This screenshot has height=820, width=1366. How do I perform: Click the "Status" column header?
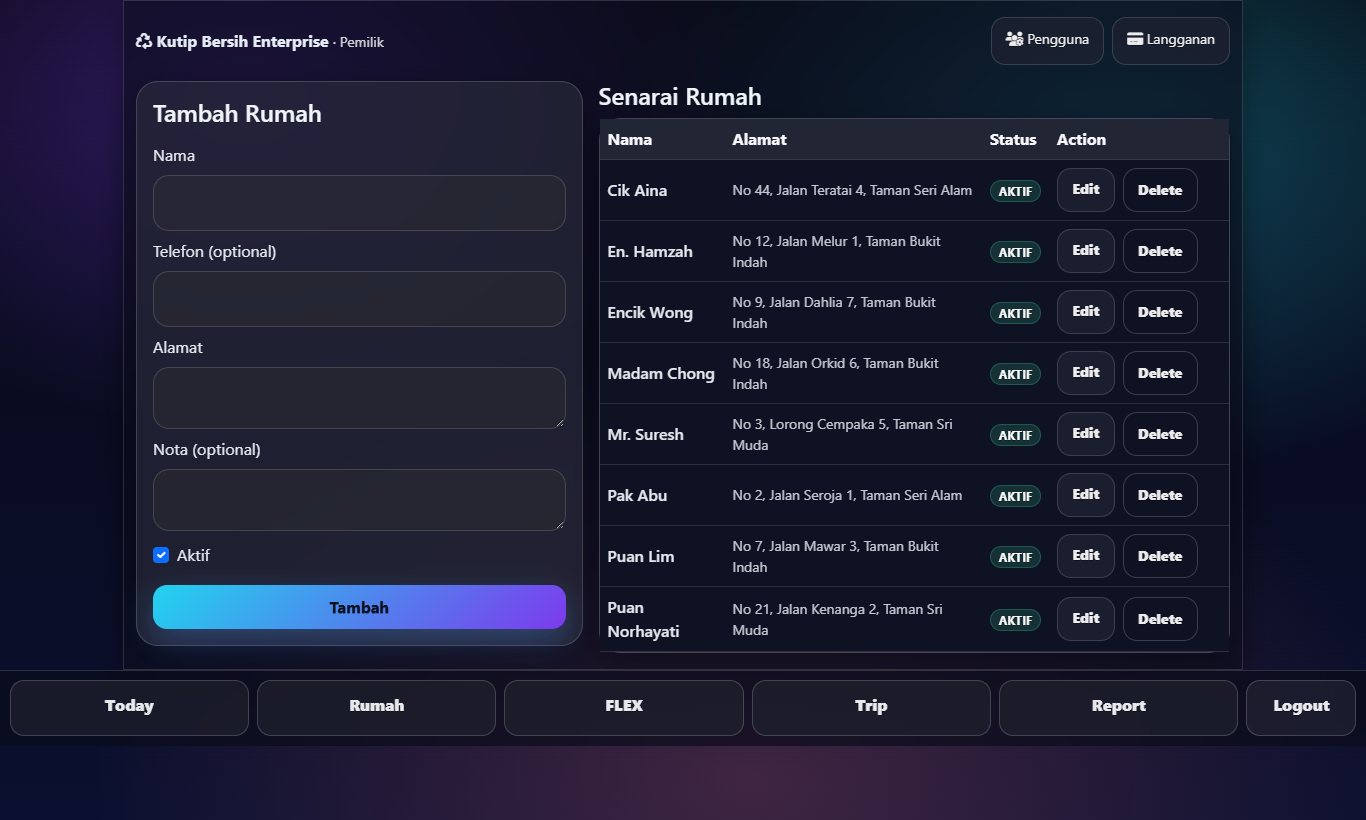pos(1013,140)
